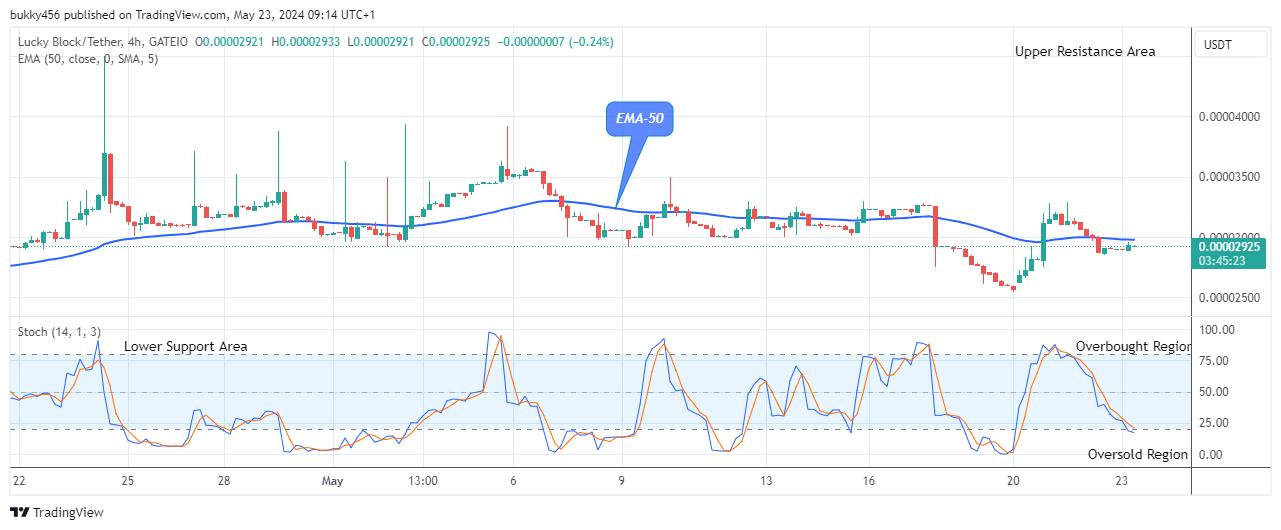
Task: Click the May label on time axis
Action: point(333,481)
